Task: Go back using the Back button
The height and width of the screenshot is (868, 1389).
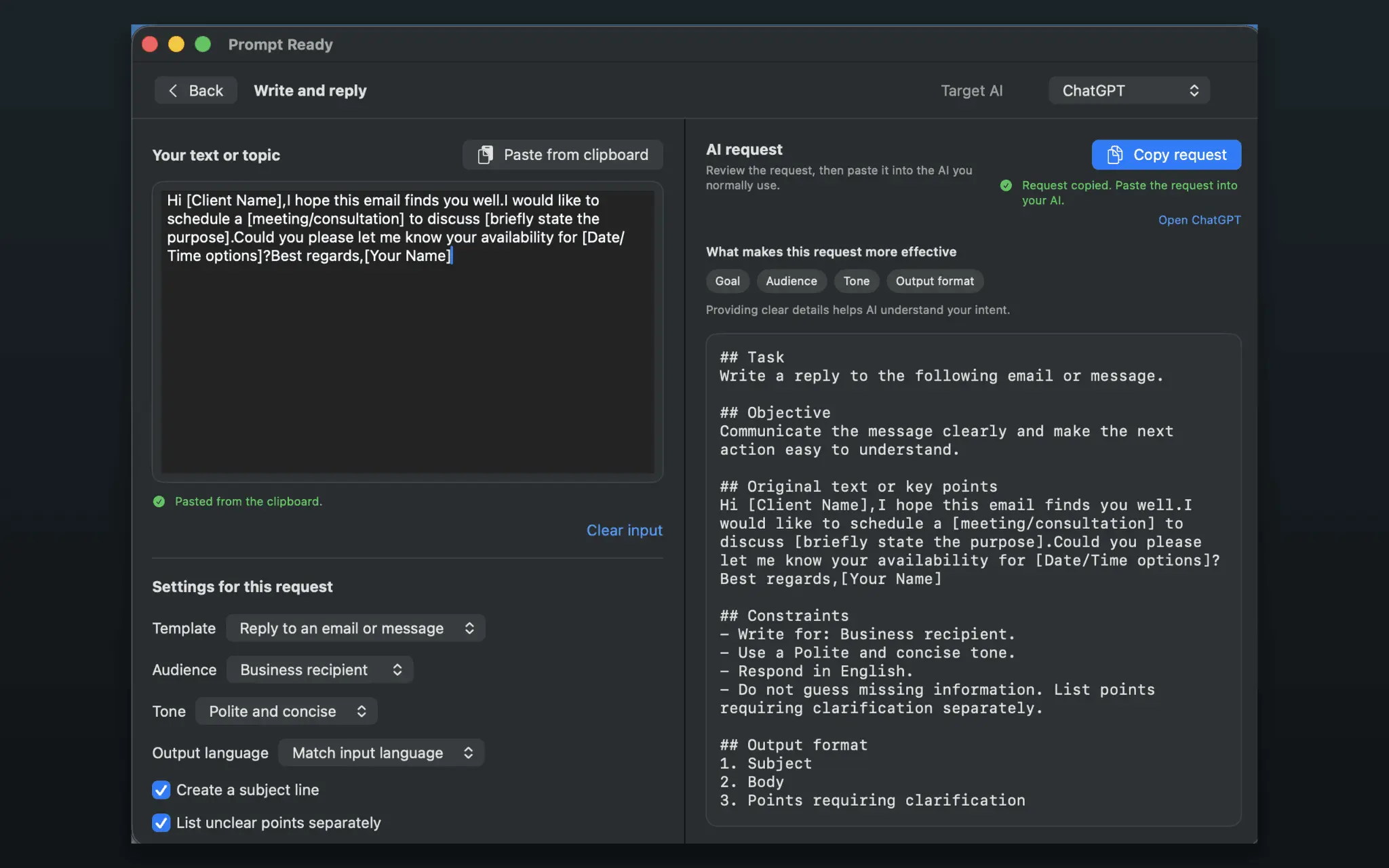Action: coord(195,90)
